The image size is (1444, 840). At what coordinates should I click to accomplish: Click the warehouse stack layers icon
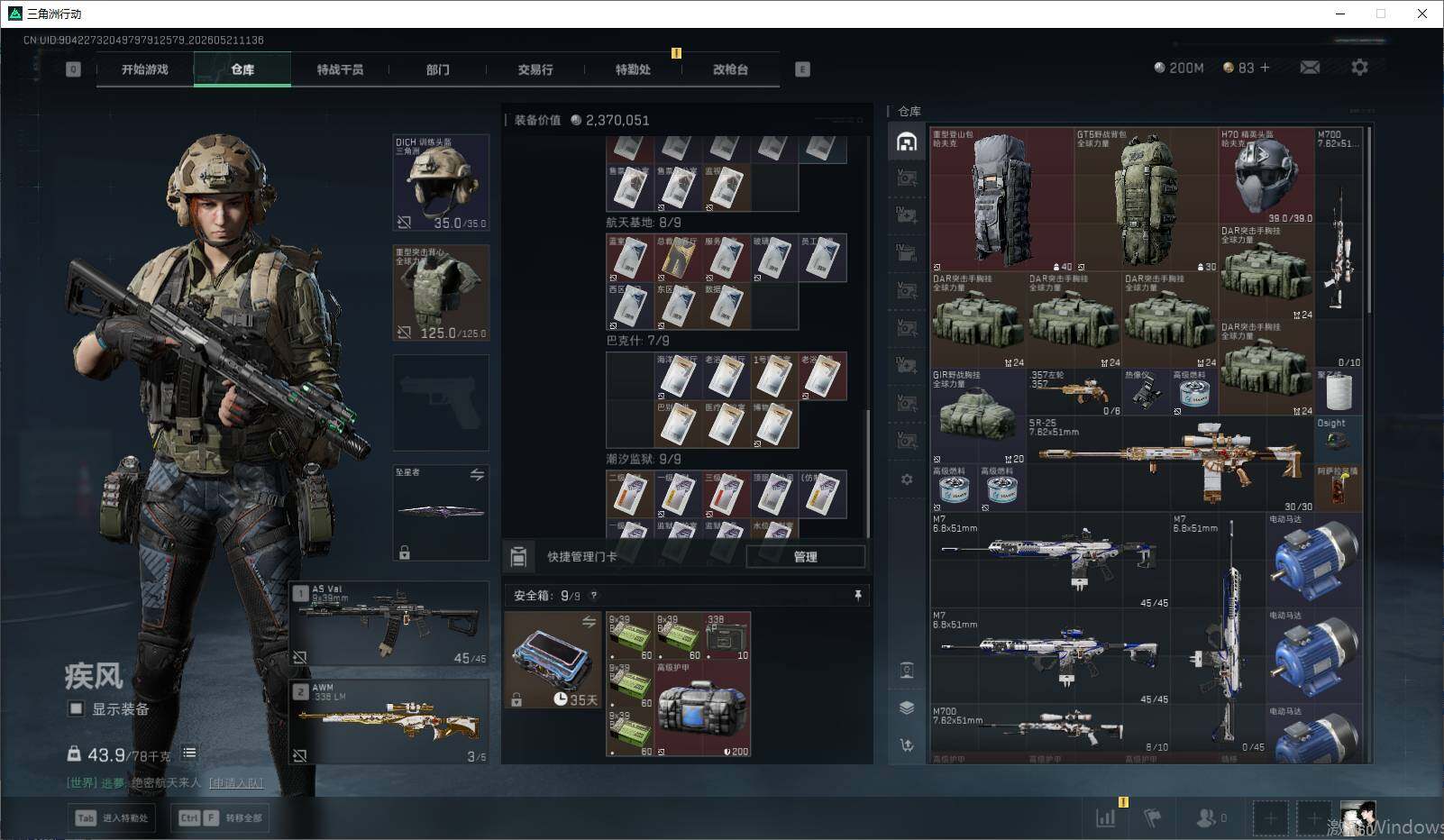pyautogui.click(x=907, y=708)
